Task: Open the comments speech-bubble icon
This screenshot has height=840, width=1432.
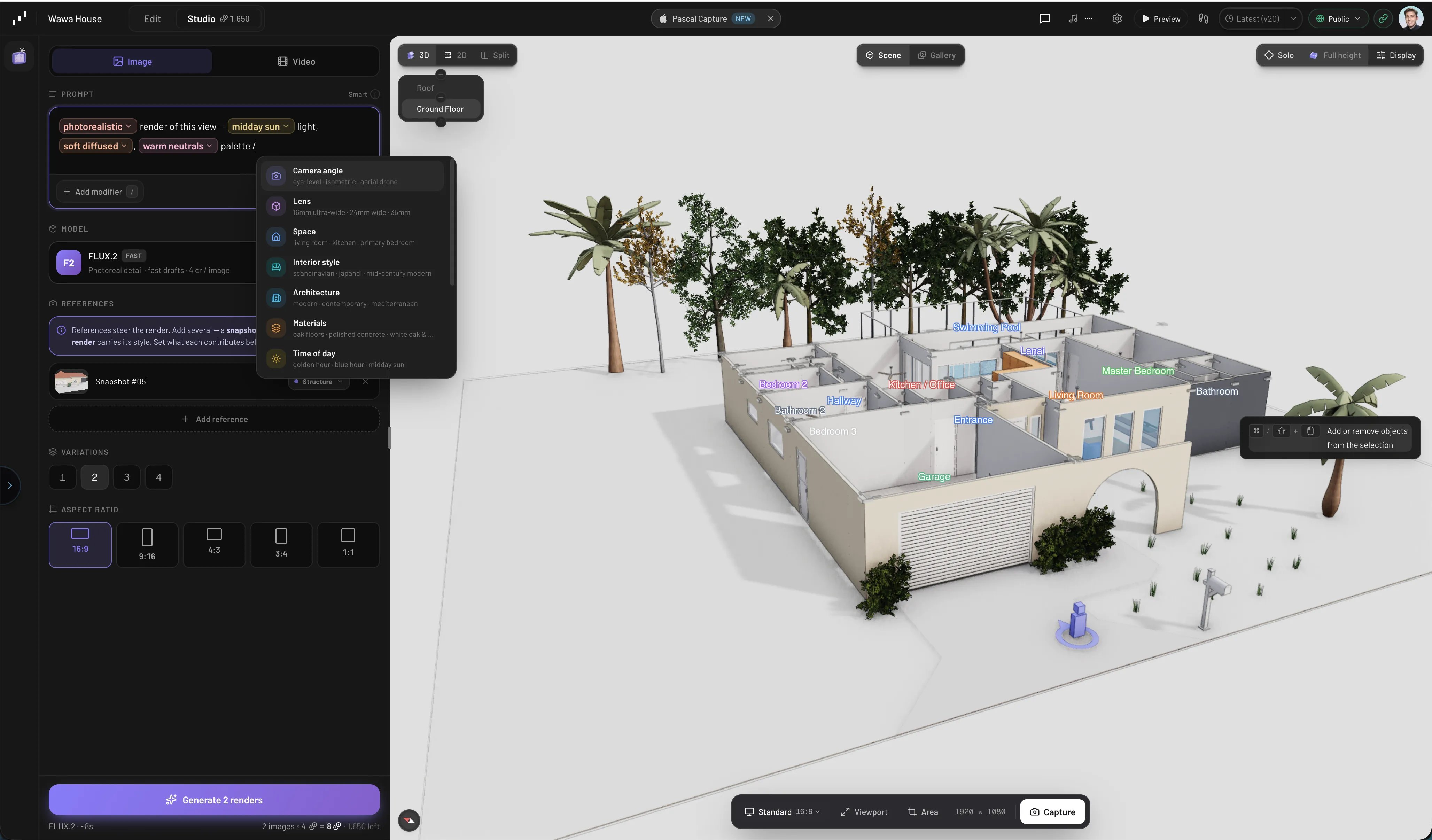Action: point(1044,19)
